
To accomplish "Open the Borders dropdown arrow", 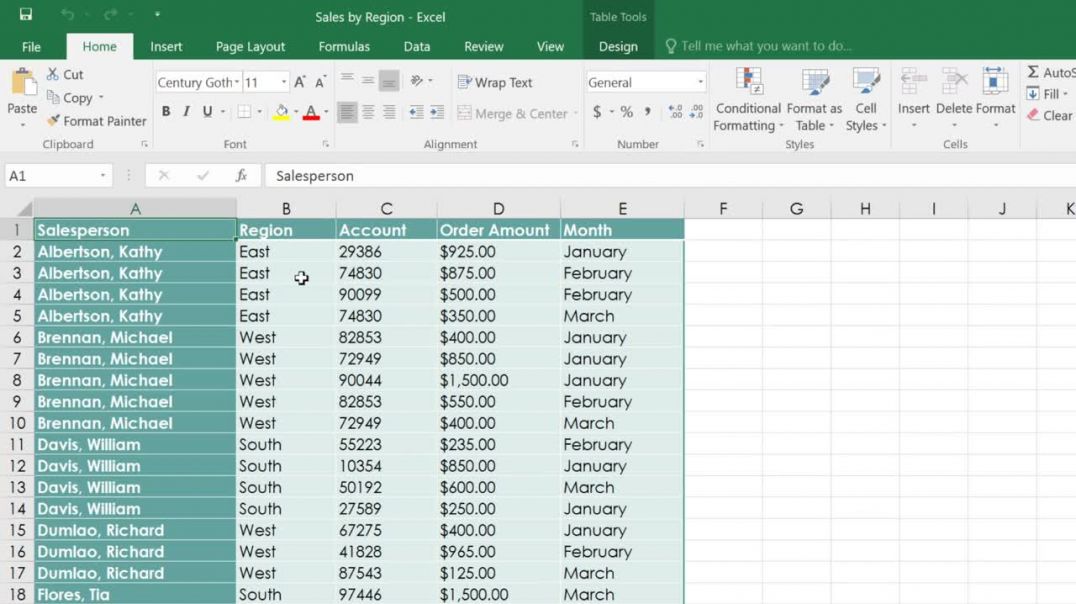I will click(x=259, y=112).
